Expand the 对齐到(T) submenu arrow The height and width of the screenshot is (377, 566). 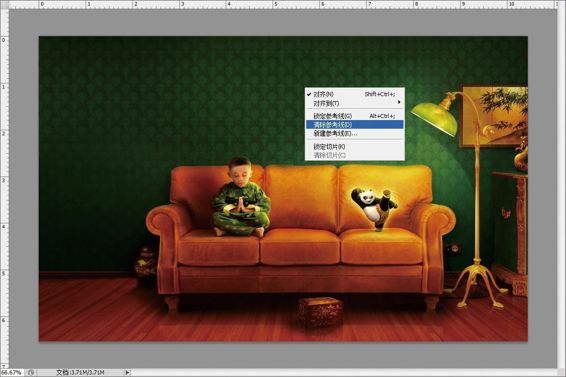[399, 103]
